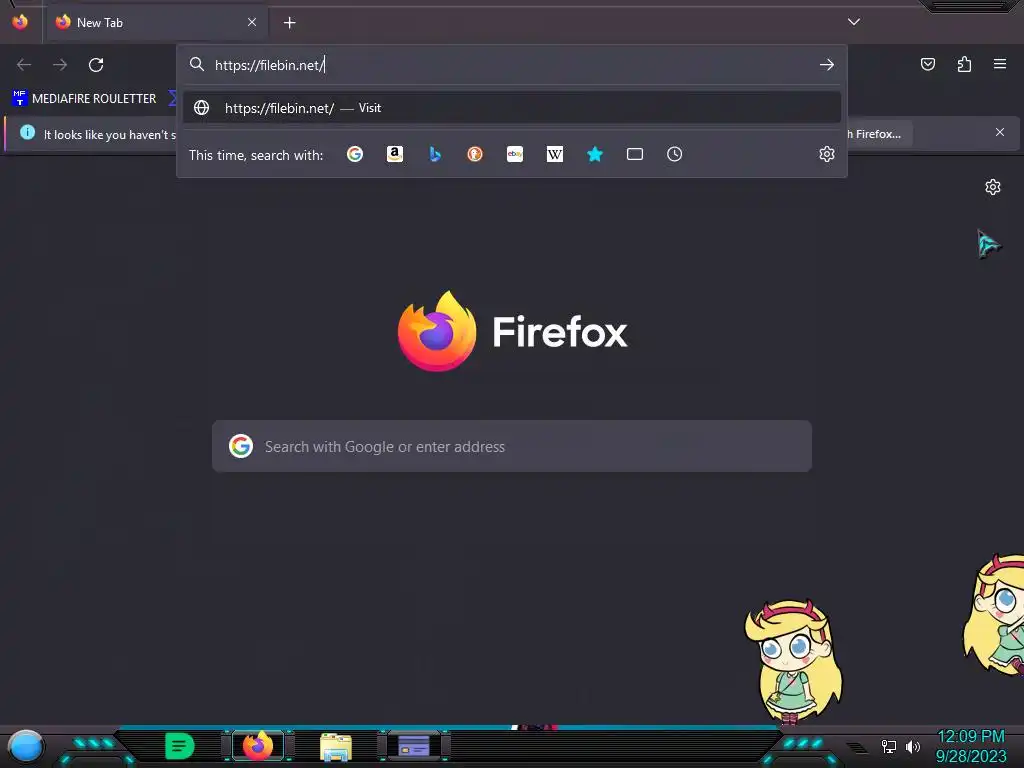
Task: Open Save to Pocket
Action: (x=927, y=64)
